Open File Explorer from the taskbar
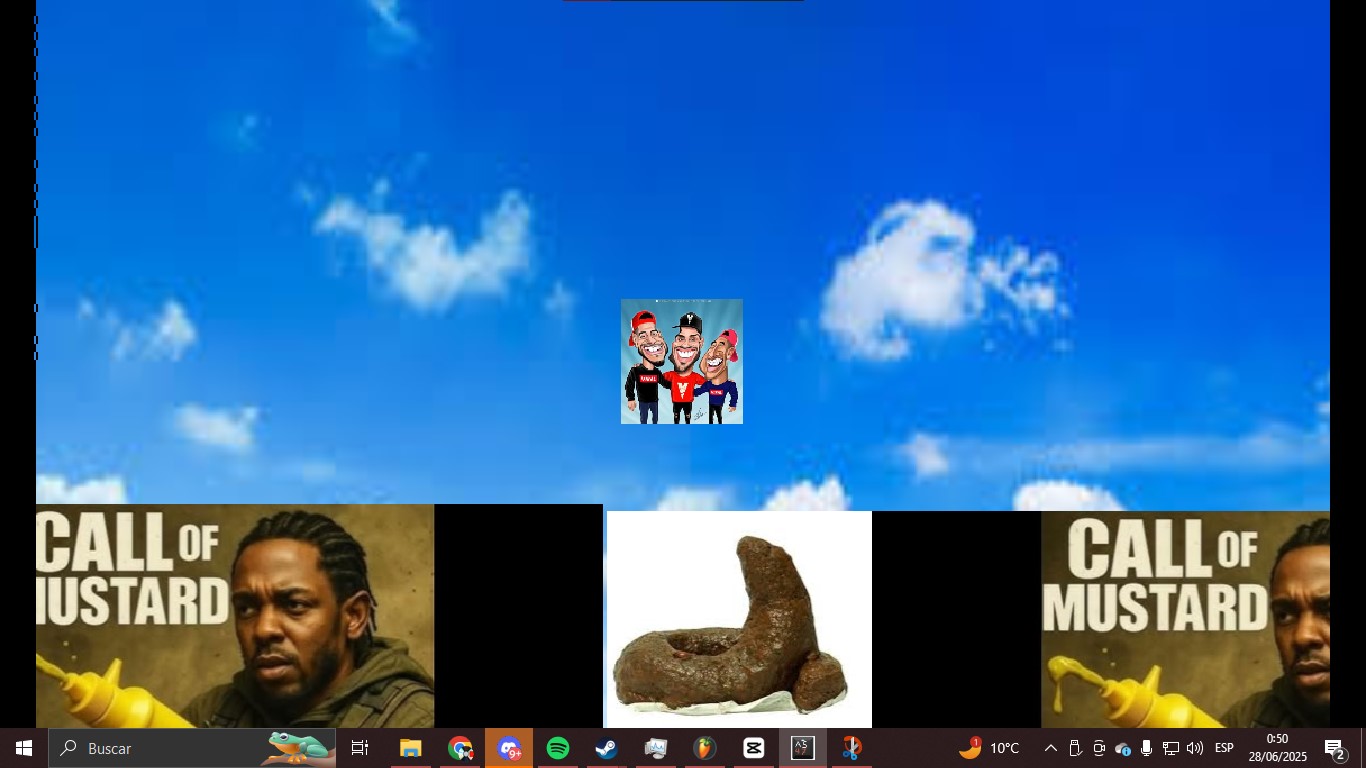Screen dimensions: 1366x768 411,748
